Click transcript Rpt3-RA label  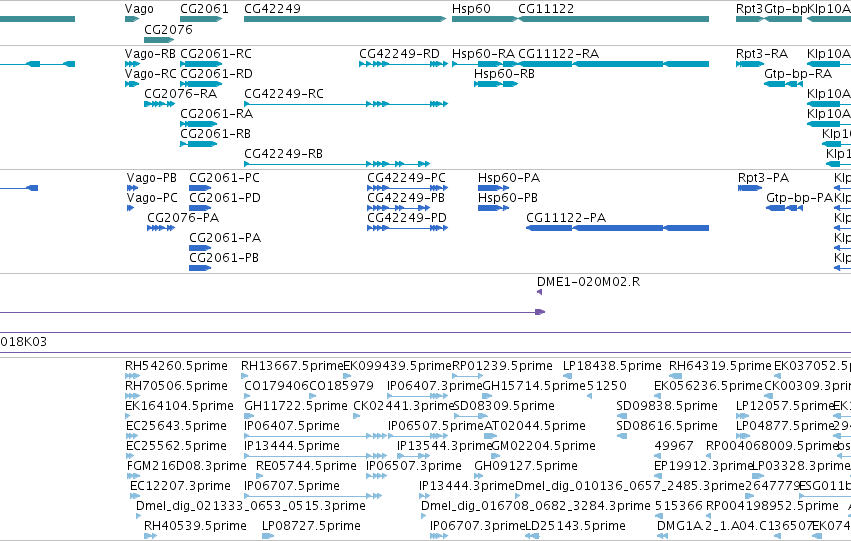coord(762,54)
